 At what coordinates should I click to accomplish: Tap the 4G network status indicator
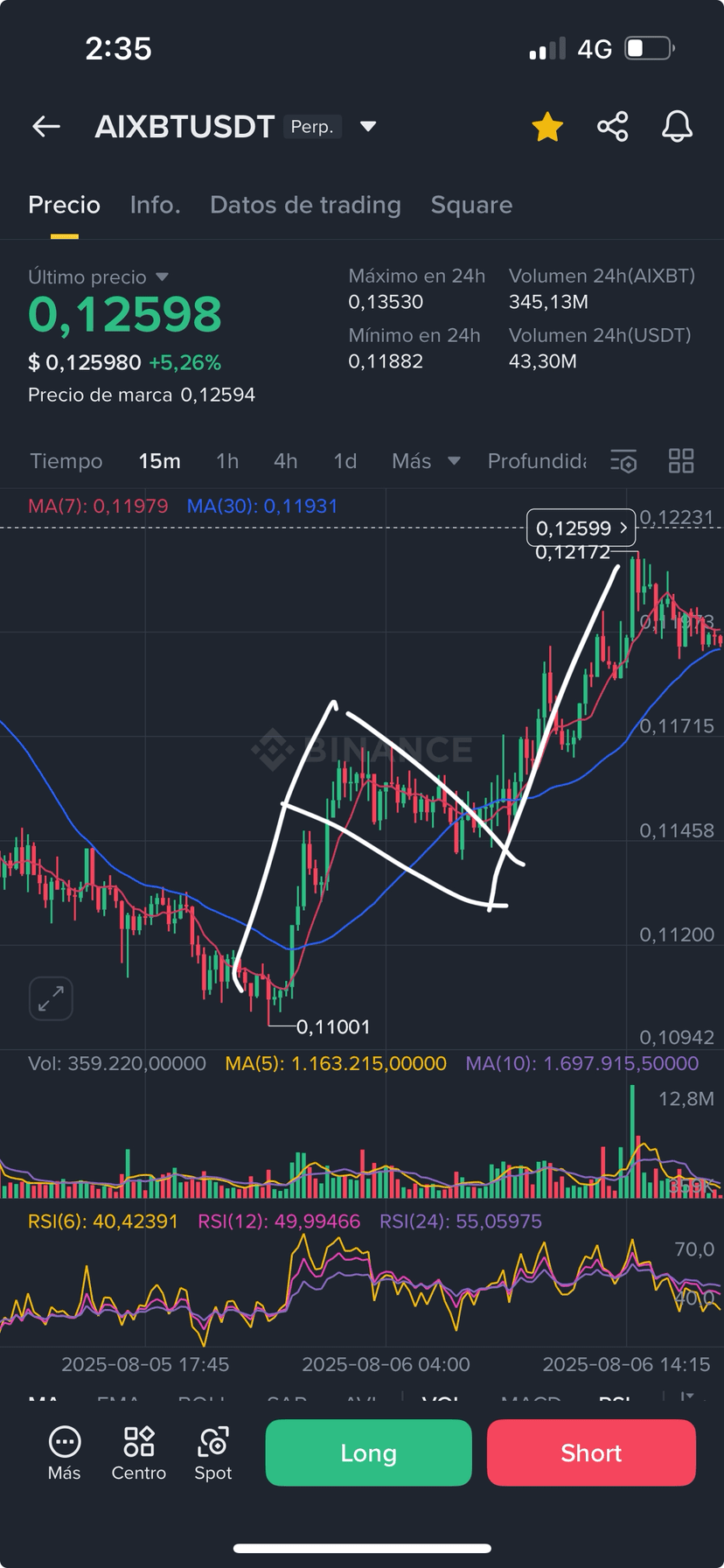point(595,49)
